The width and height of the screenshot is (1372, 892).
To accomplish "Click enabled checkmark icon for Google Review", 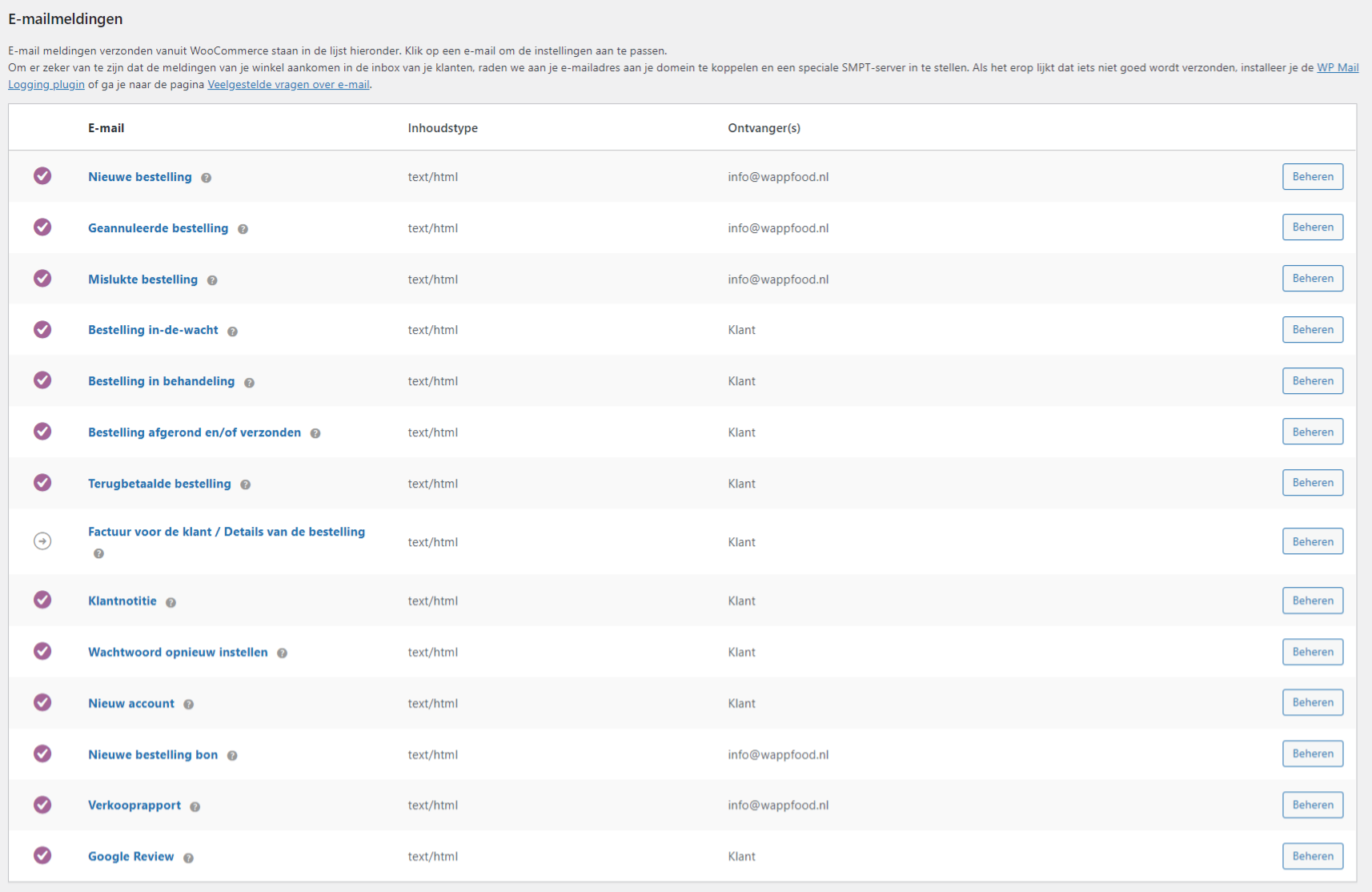I will tap(42, 855).
